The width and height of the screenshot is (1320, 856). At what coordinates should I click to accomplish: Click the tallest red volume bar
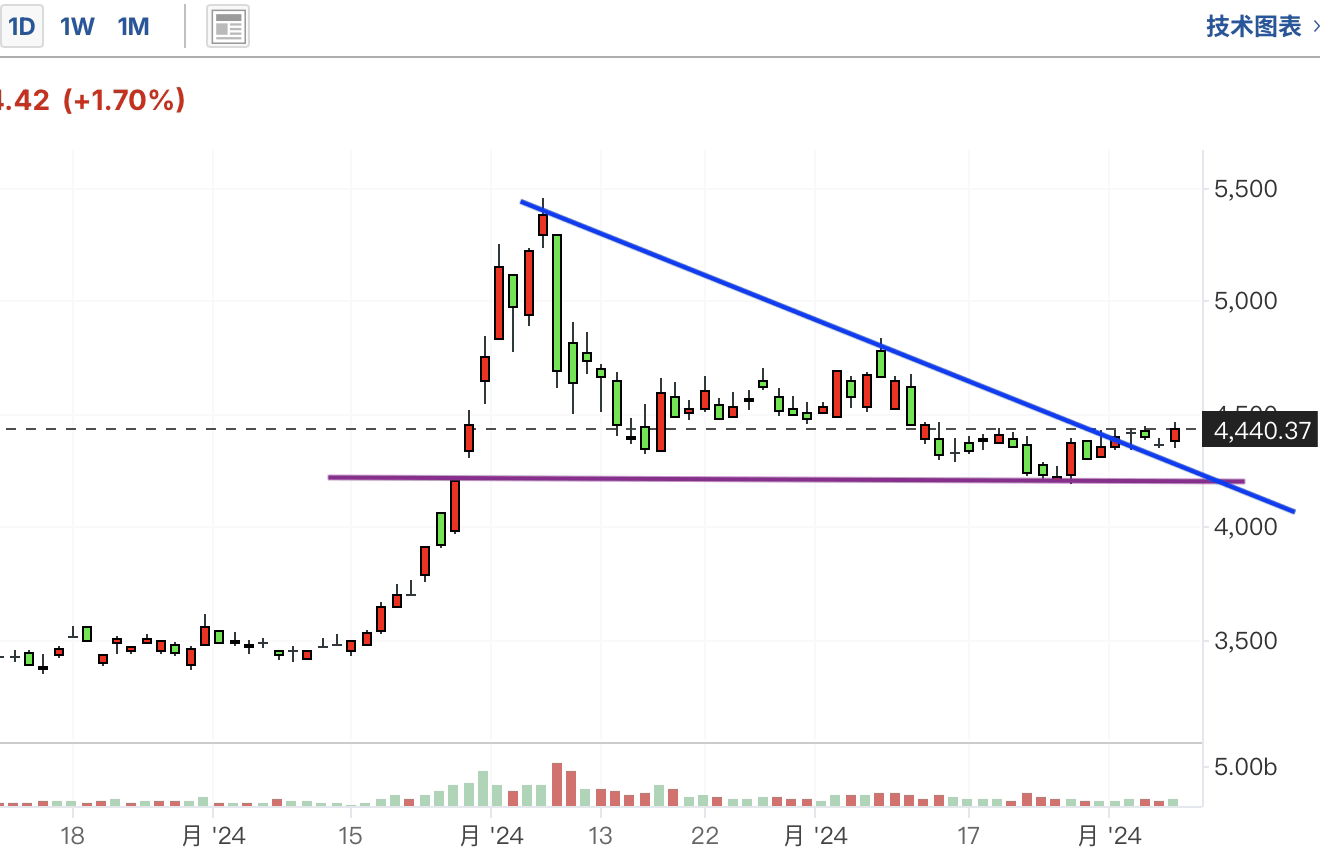(x=557, y=784)
